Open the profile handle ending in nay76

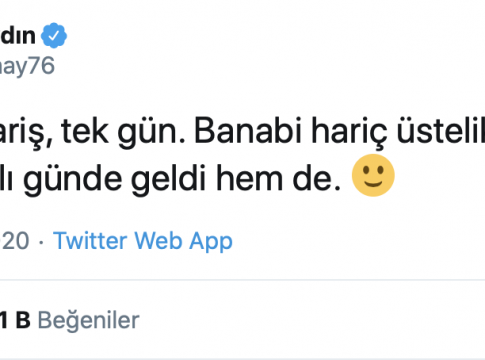(x=27, y=66)
